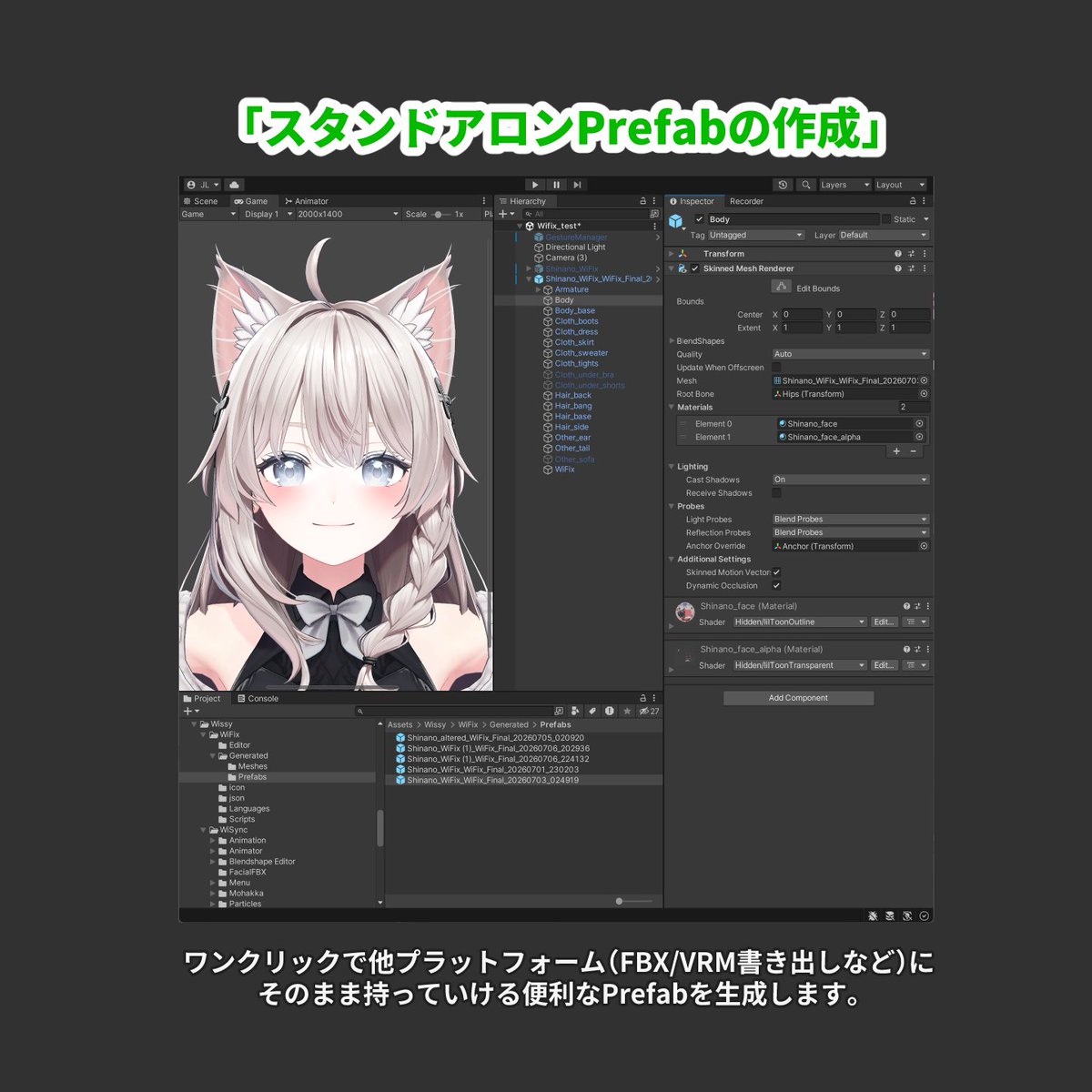Open Skinned Mesh Renderer help icon
Image resolution: width=1092 pixels, height=1092 pixels.
898,268
